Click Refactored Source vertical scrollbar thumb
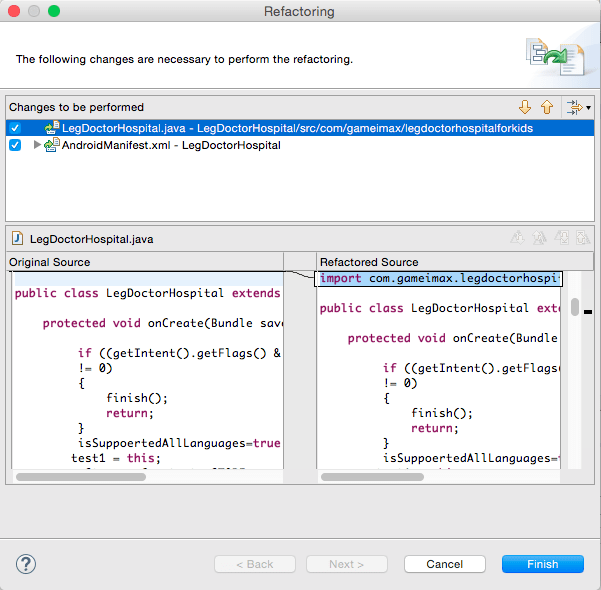 tap(574, 306)
